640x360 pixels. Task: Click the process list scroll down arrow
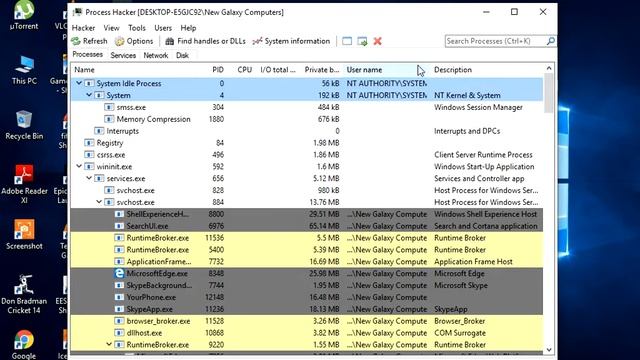click(549, 350)
